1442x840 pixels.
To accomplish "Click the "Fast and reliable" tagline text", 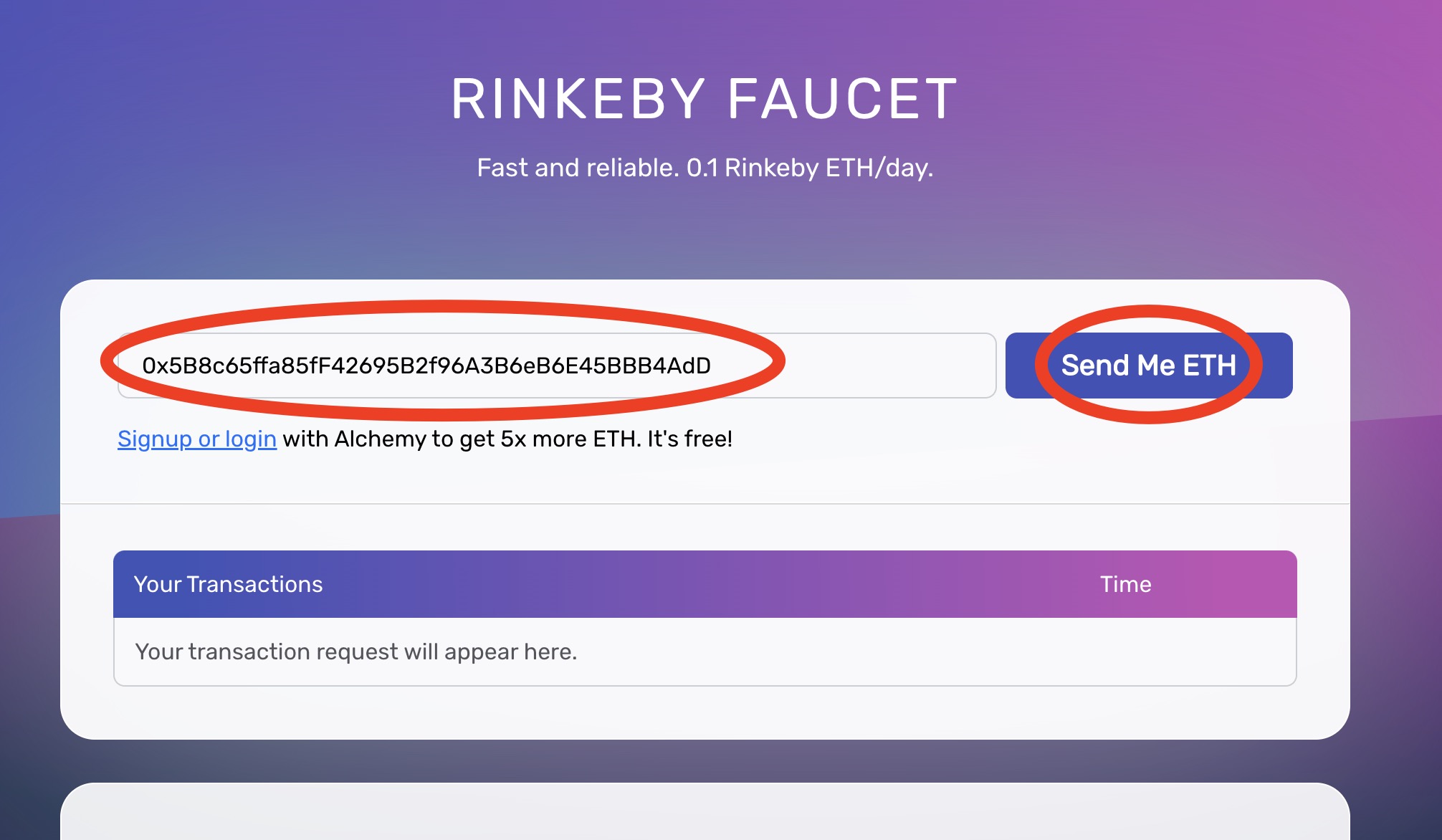I will tap(578, 168).
